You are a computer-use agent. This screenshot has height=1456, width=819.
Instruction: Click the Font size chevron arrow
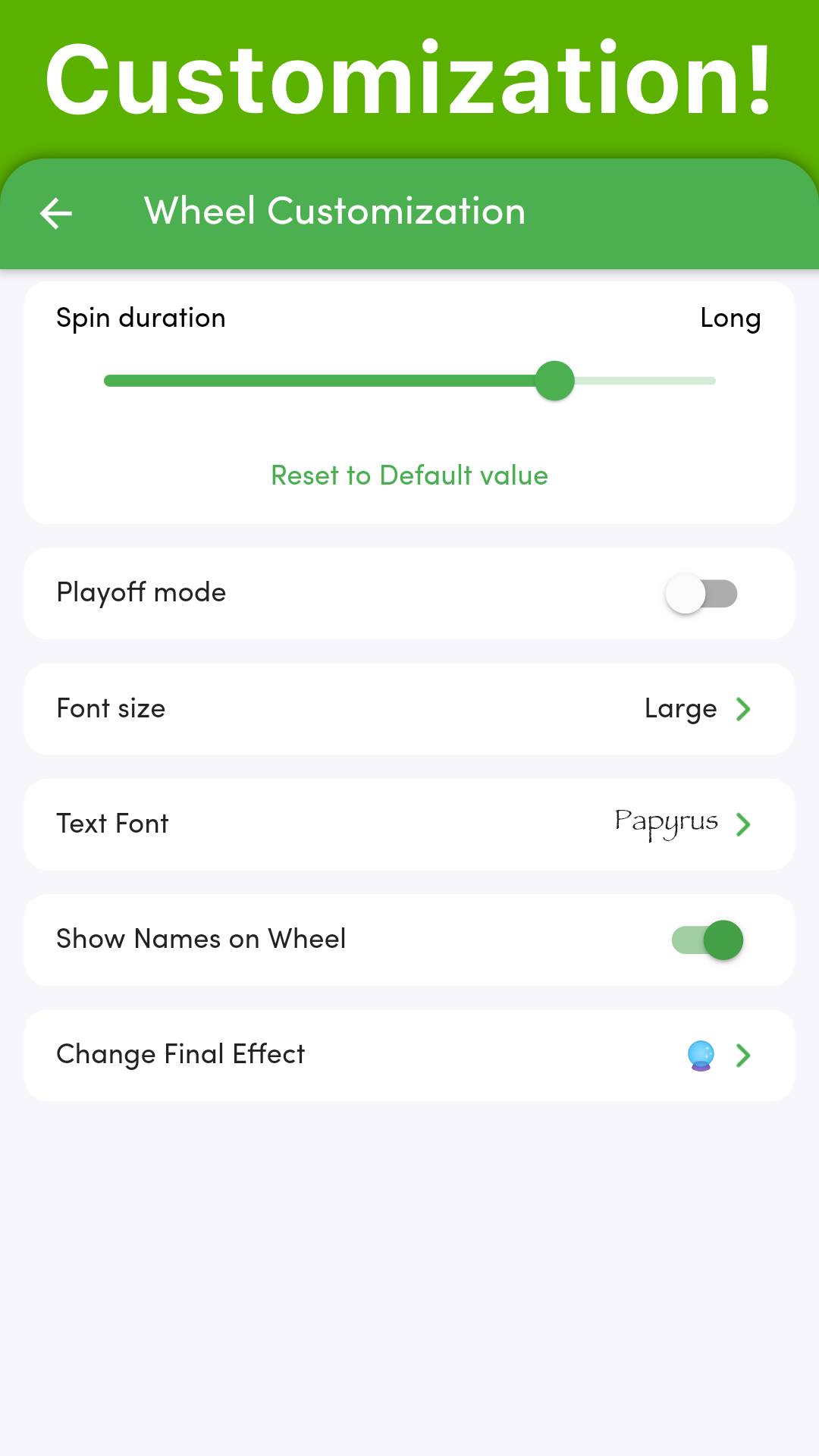743,709
